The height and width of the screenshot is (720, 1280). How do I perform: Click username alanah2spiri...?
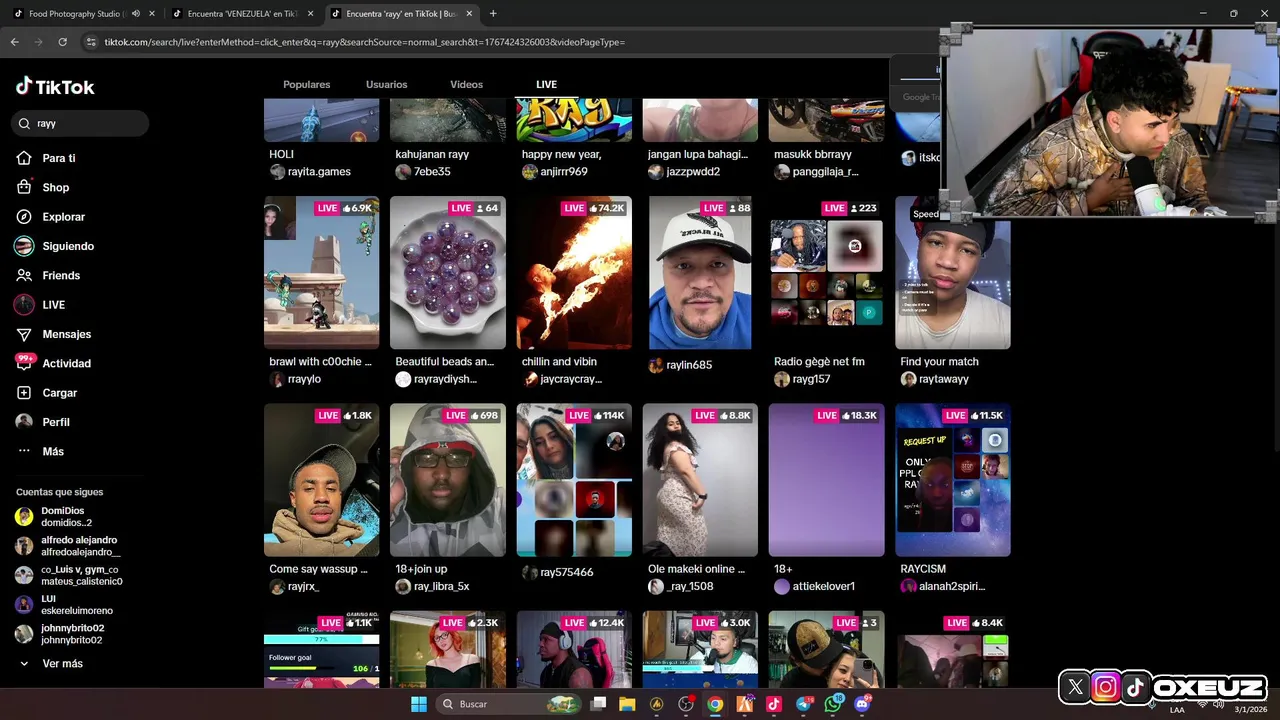[952, 586]
